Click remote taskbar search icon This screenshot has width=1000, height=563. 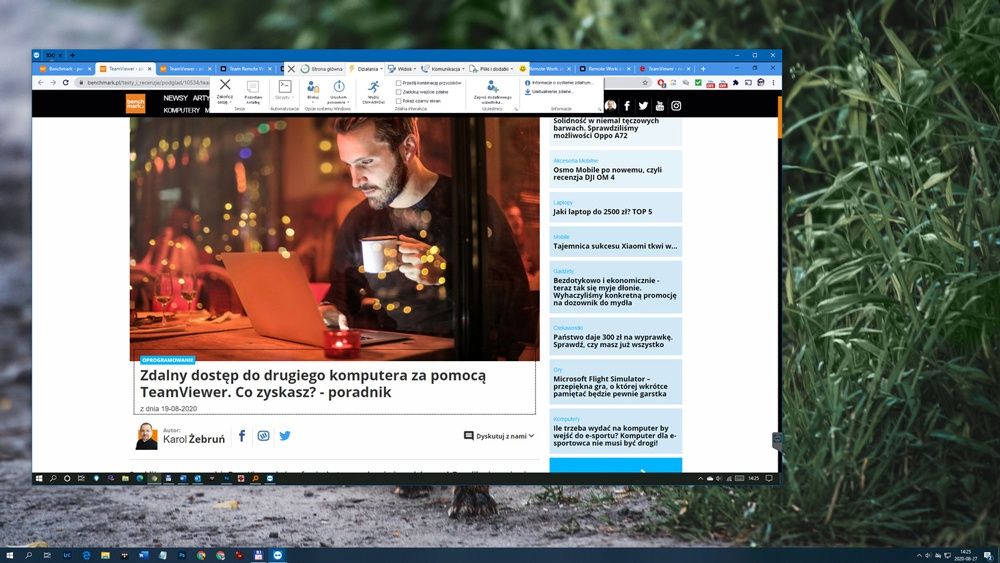coord(53,478)
